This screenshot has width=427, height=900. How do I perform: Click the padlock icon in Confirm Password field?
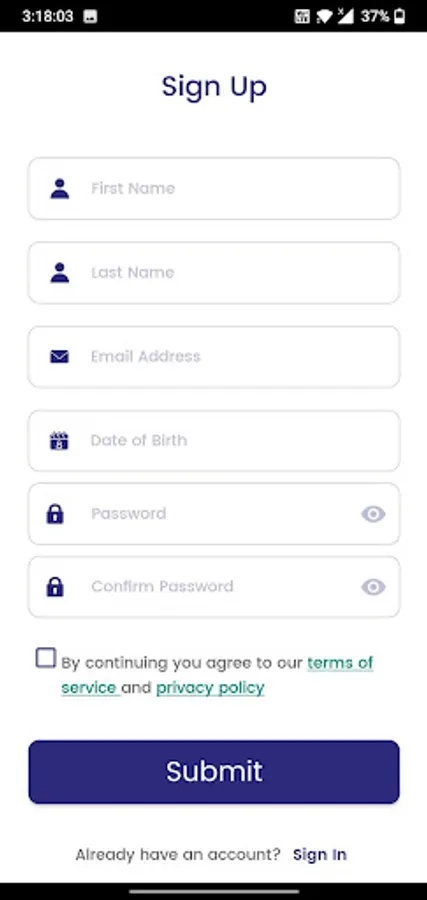pyautogui.click(x=55, y=587)
